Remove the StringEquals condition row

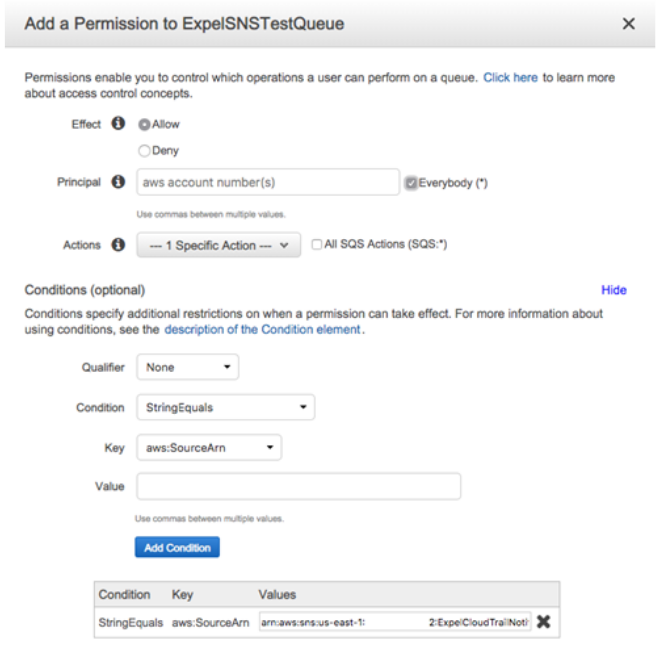(543, 621)
